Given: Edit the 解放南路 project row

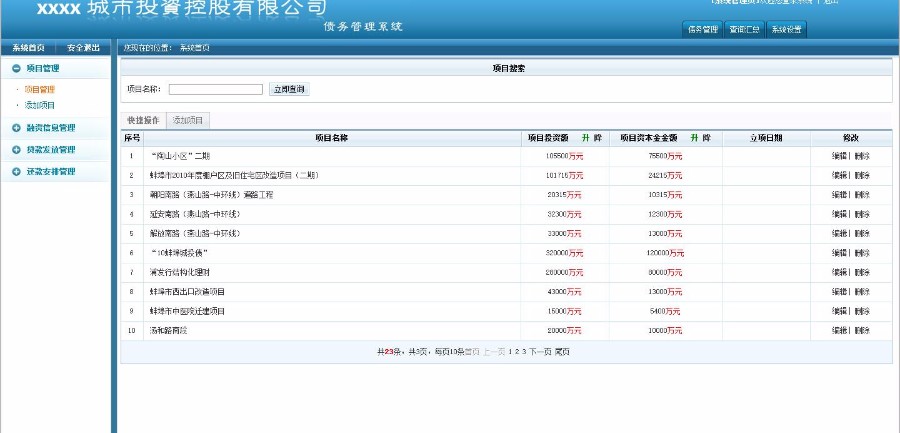Looking at the screenshot, I should 839,234.
